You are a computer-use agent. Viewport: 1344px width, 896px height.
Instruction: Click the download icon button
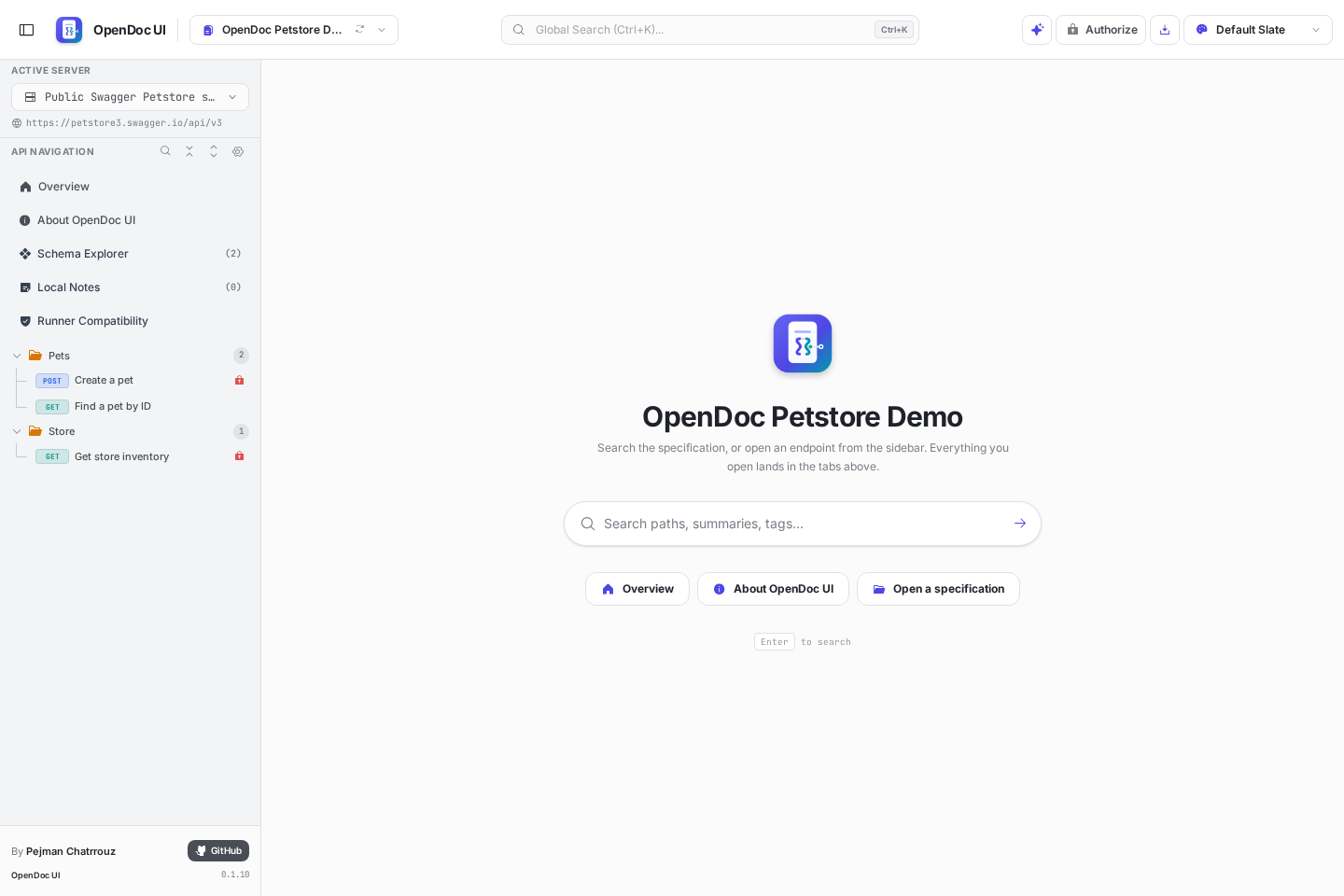(x=1165, y=30)
